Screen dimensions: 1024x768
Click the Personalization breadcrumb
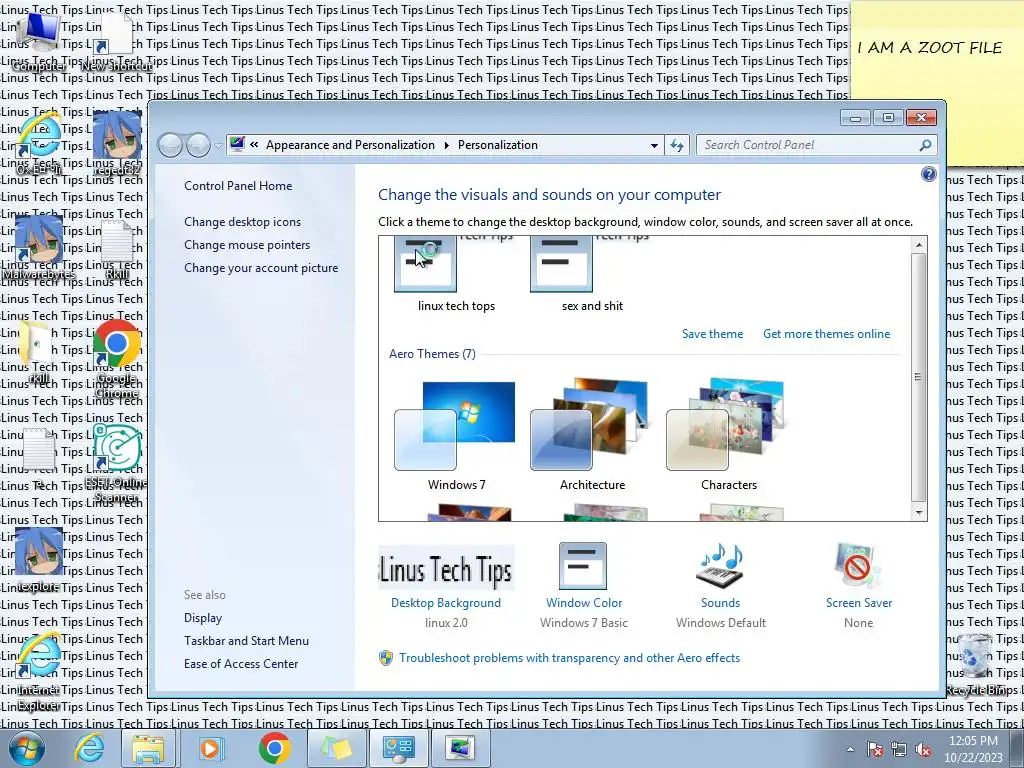498,145
